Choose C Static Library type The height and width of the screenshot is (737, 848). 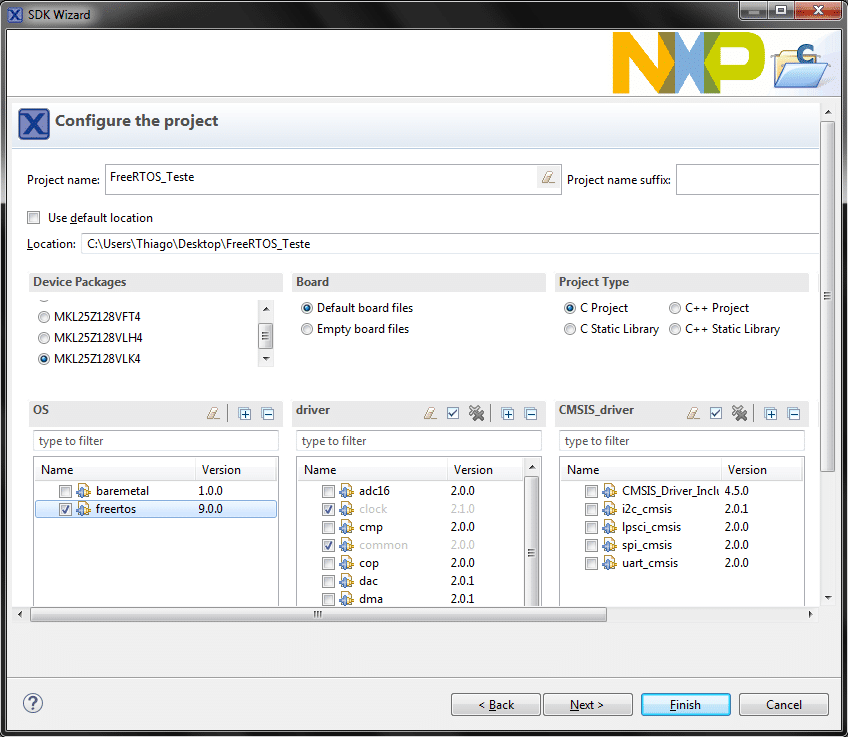point(569,329)
